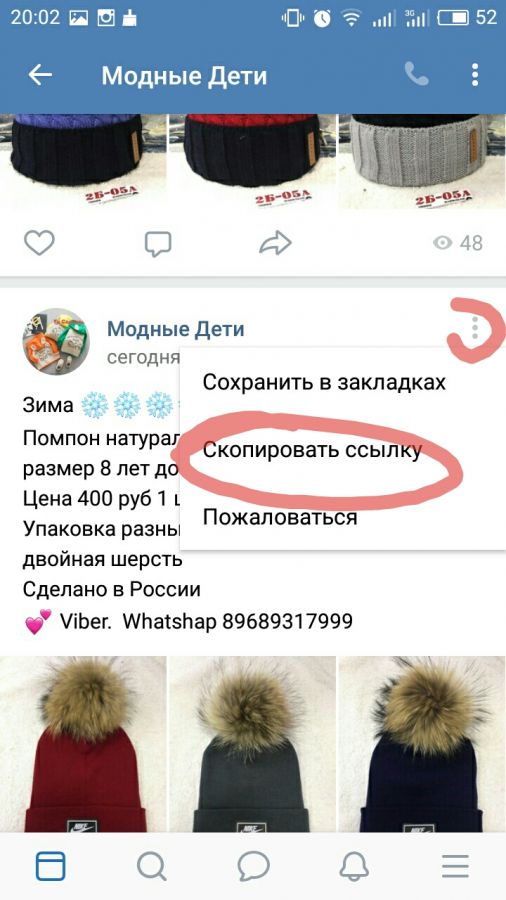The height and width of the screenshot is (900, 506).
Task: Open header three-dot overflow menu
Action: (x=474, y=75)
